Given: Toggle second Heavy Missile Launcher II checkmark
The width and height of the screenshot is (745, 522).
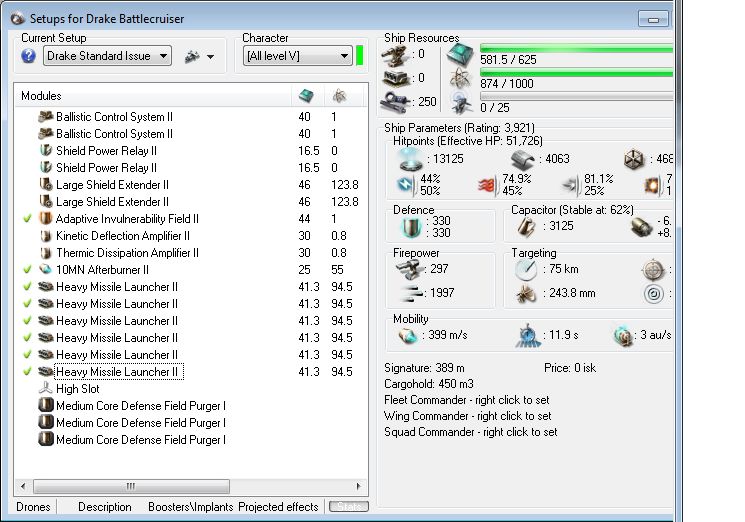Looking at the screenshot, I should coord(28,304).
